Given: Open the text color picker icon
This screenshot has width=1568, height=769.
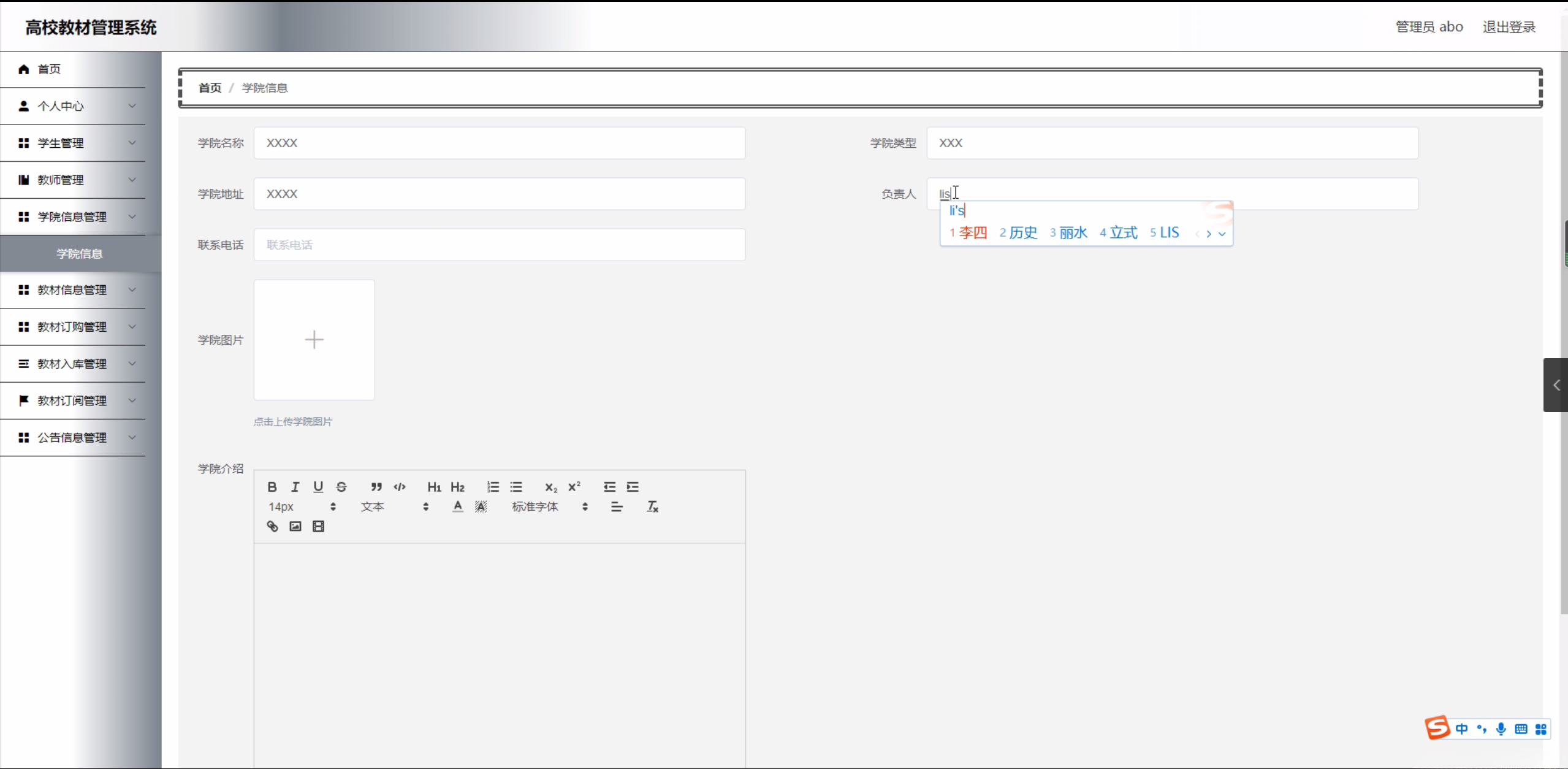Looking at the screenshot, I should (x=457, y=507).
